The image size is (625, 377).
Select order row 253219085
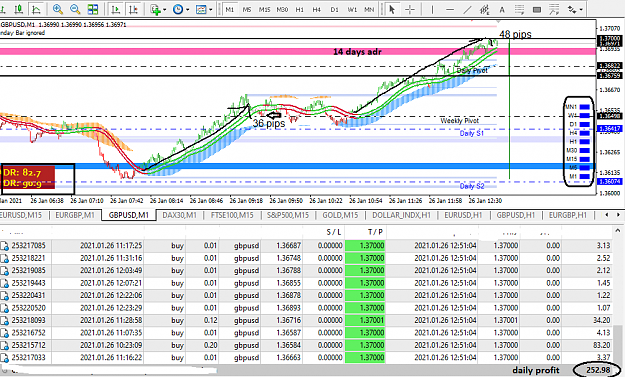(x=306, y=271)
